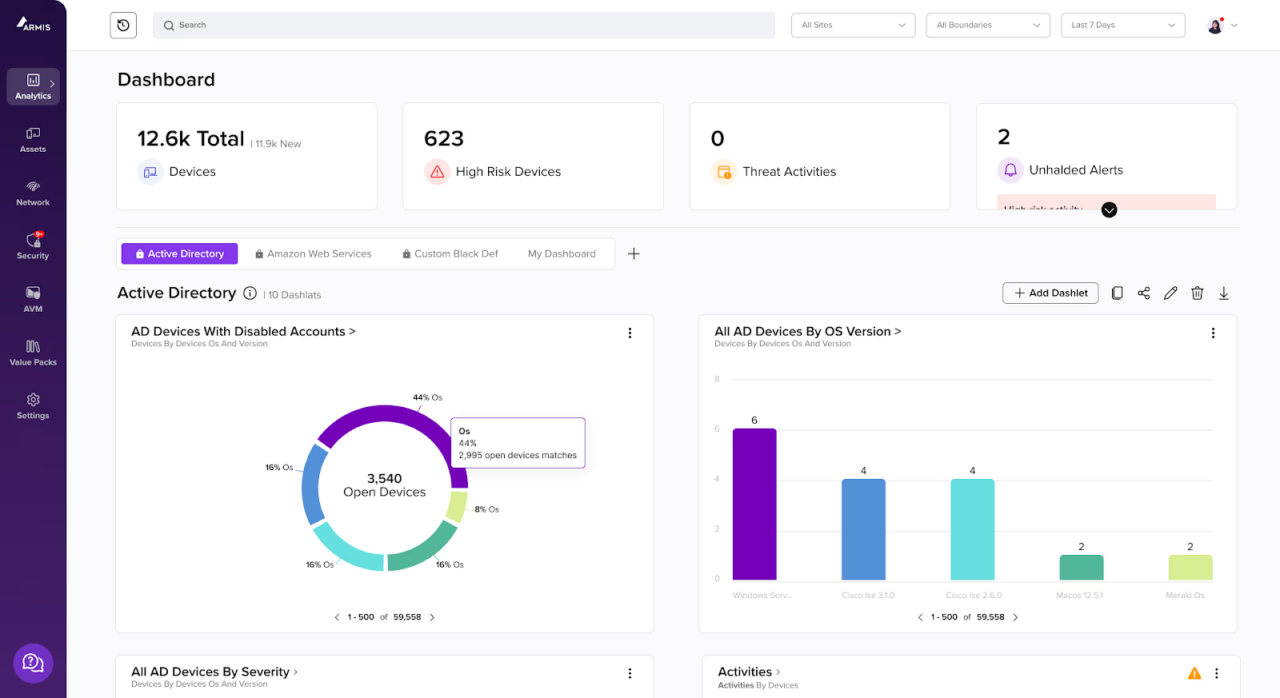Click the share dashboard icon

click(1144, 293)
